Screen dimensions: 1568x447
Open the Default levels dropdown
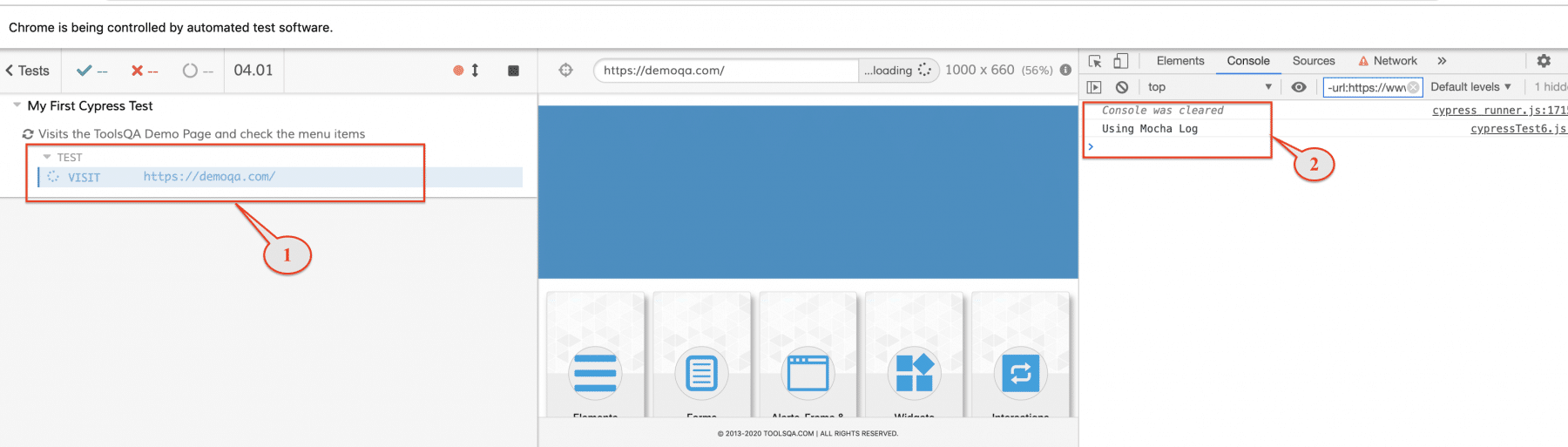coord(1470,87)
